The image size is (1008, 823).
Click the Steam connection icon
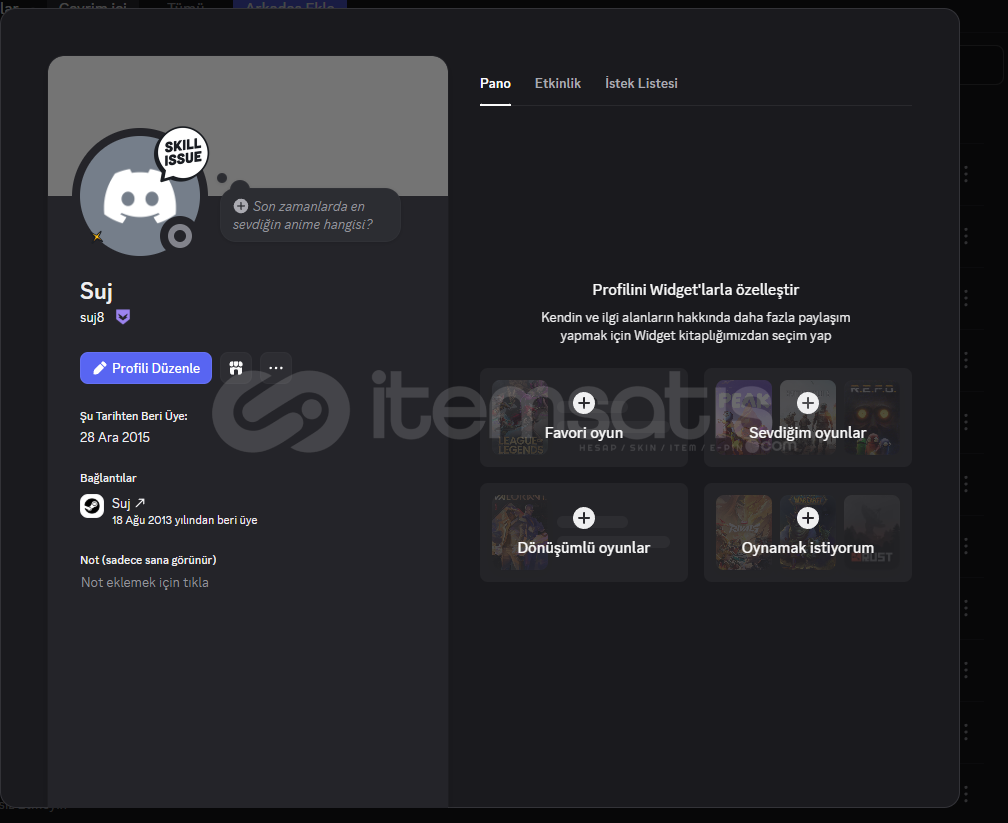(x=92, y=506)
